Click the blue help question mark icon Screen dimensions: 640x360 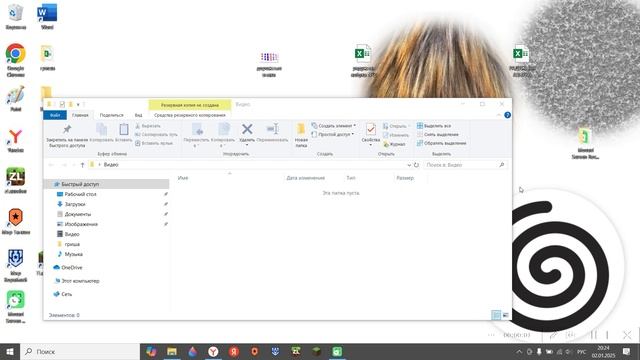point(507,115)
